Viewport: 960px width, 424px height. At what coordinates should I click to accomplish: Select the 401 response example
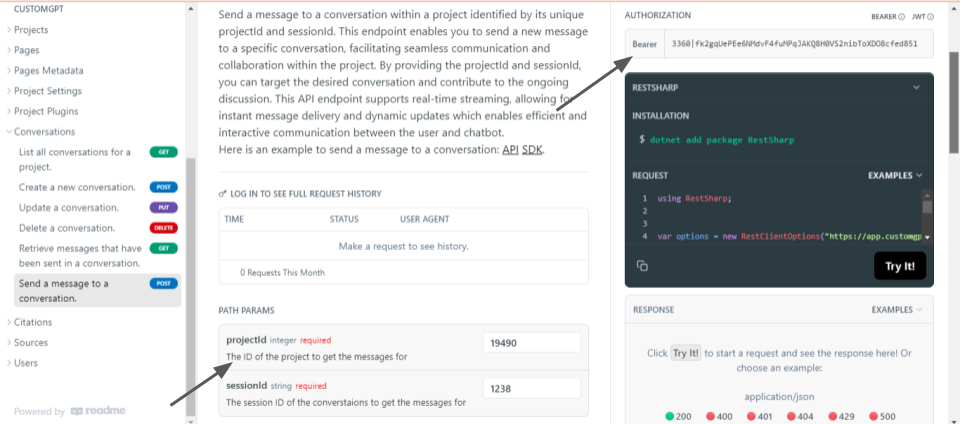pyautogui.click(x=760, y=416)
